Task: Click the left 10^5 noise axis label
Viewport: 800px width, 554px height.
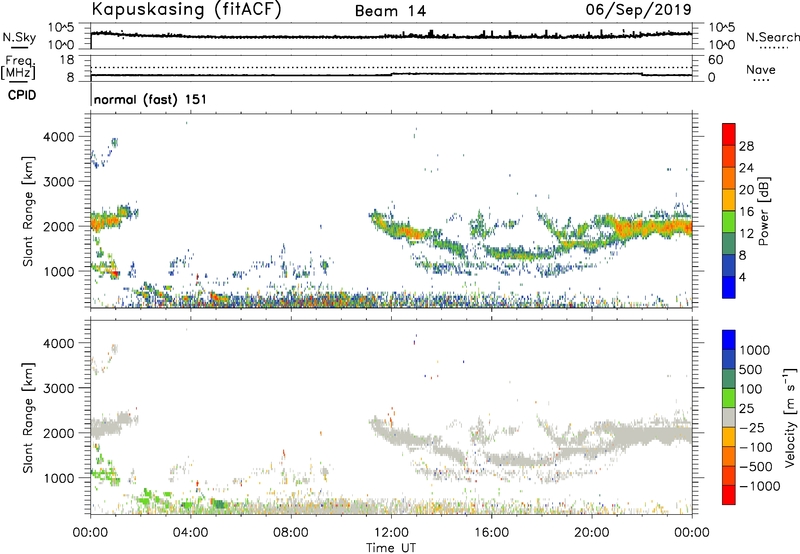Action: point(61,28)
